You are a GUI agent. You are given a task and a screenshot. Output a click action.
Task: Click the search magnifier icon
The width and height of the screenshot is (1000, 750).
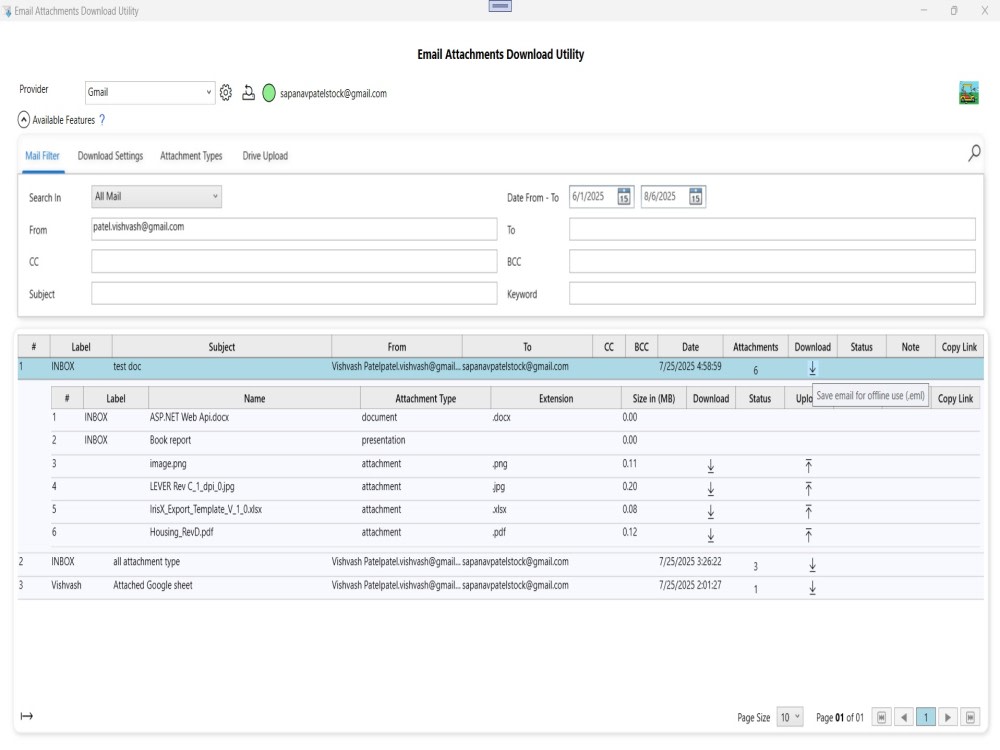tap(974, 153)
